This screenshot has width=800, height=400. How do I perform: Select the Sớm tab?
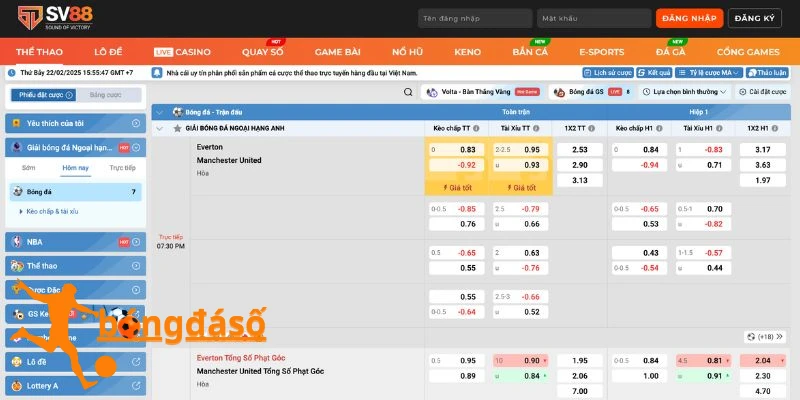pos(29,168)
